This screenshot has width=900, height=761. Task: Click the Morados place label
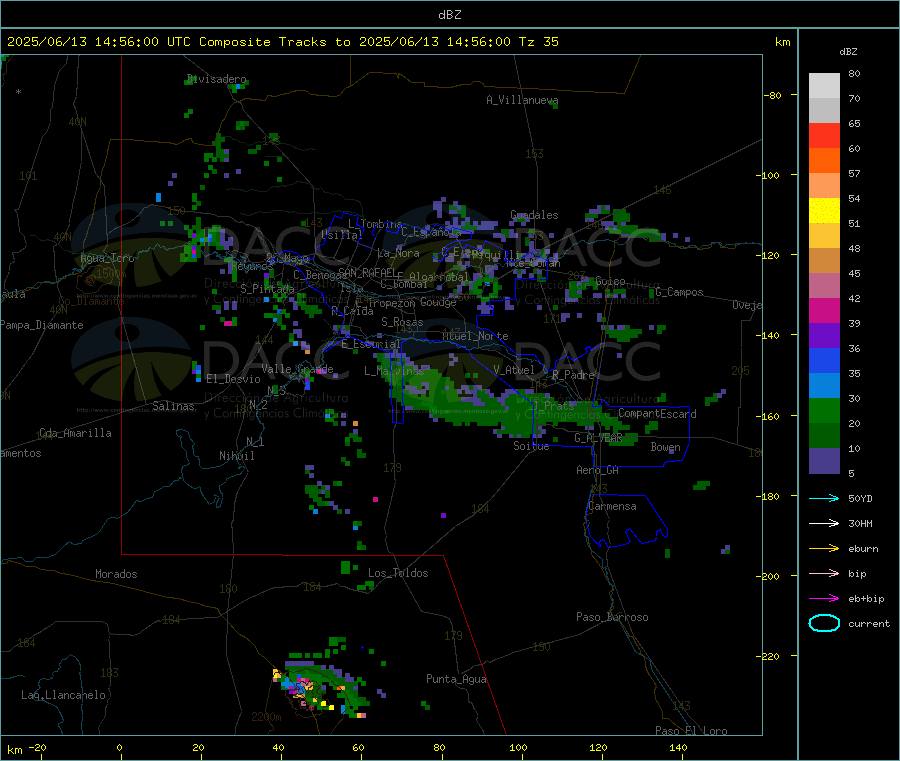point(117,574)
